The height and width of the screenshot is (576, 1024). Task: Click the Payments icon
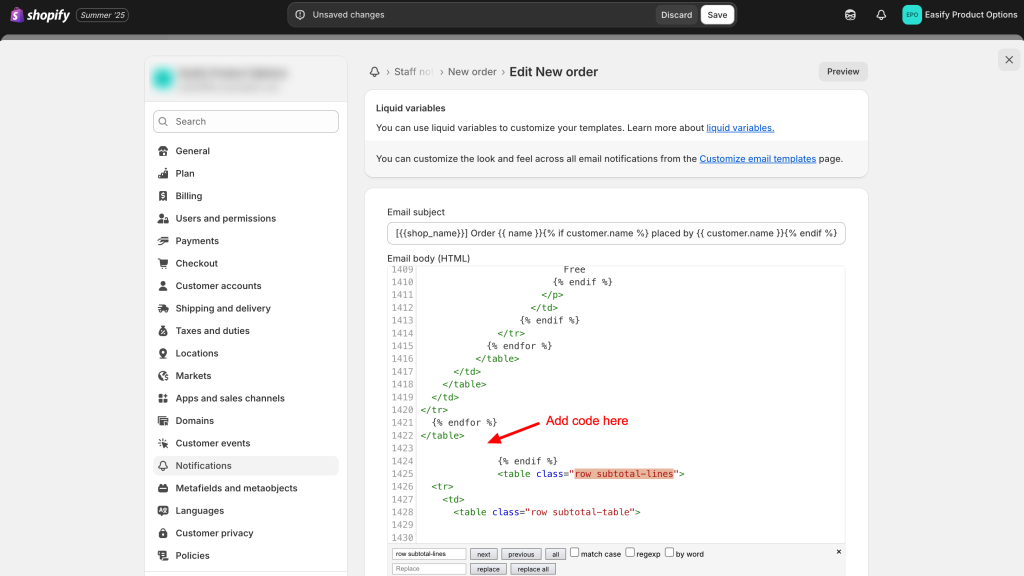[163, 241]
